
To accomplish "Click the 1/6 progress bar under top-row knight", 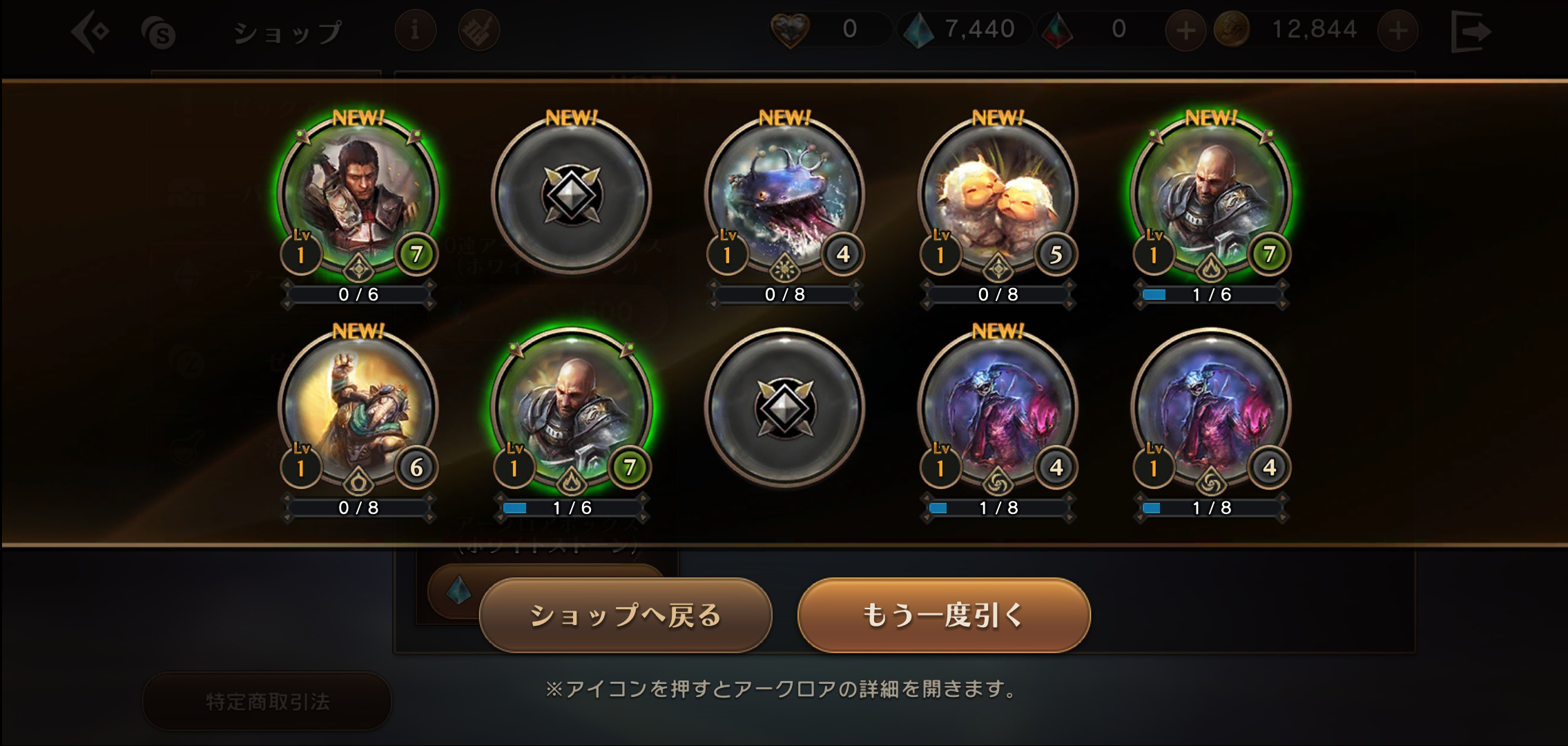I will click(x=1211, y=295).
